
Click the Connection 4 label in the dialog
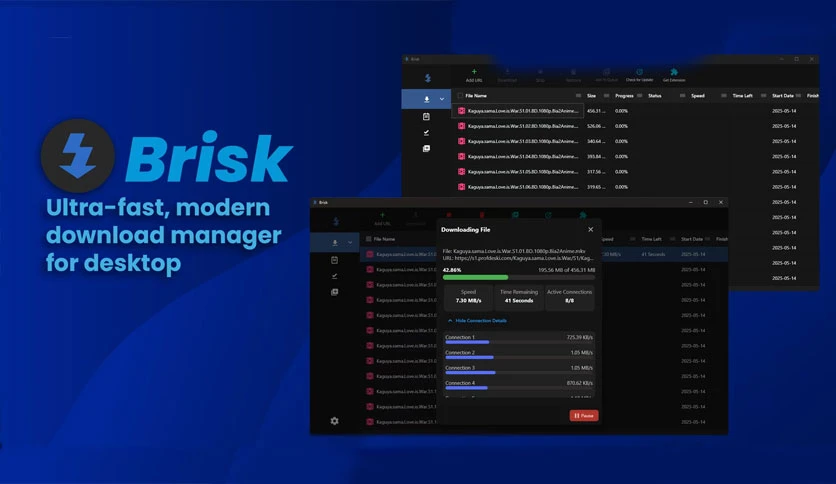[460, 383]
